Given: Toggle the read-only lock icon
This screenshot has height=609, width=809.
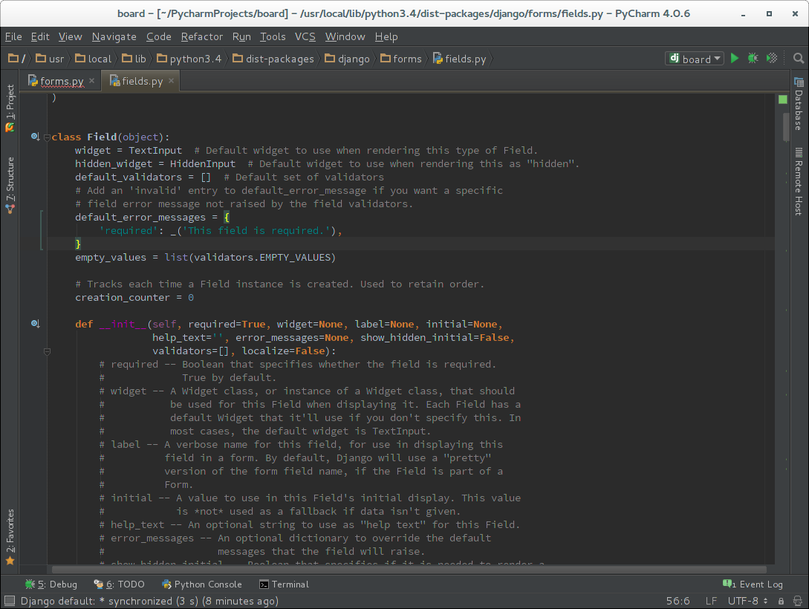Looking at the screenshot, I should click(x=781, y=601).
